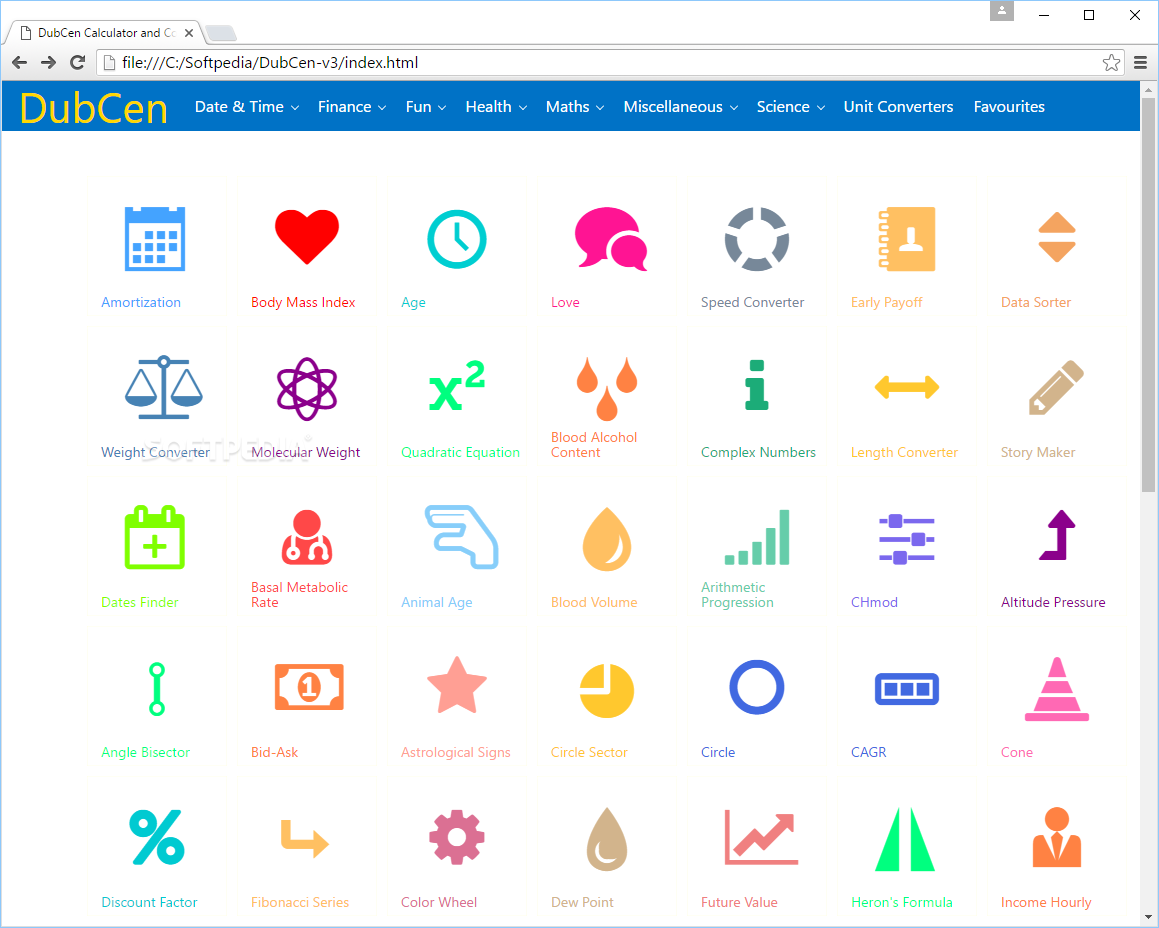Open the Income Hourly businessman icon
This screenshot has width=1159, height=928.
pos(1057,837)
